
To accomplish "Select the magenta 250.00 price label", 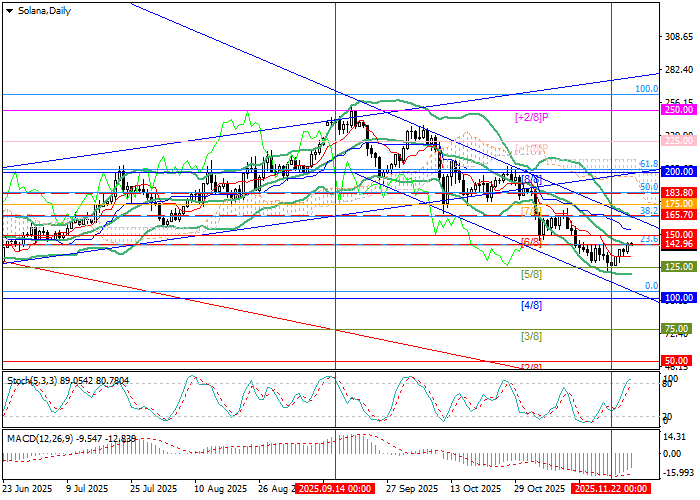I will pos(679,111).
